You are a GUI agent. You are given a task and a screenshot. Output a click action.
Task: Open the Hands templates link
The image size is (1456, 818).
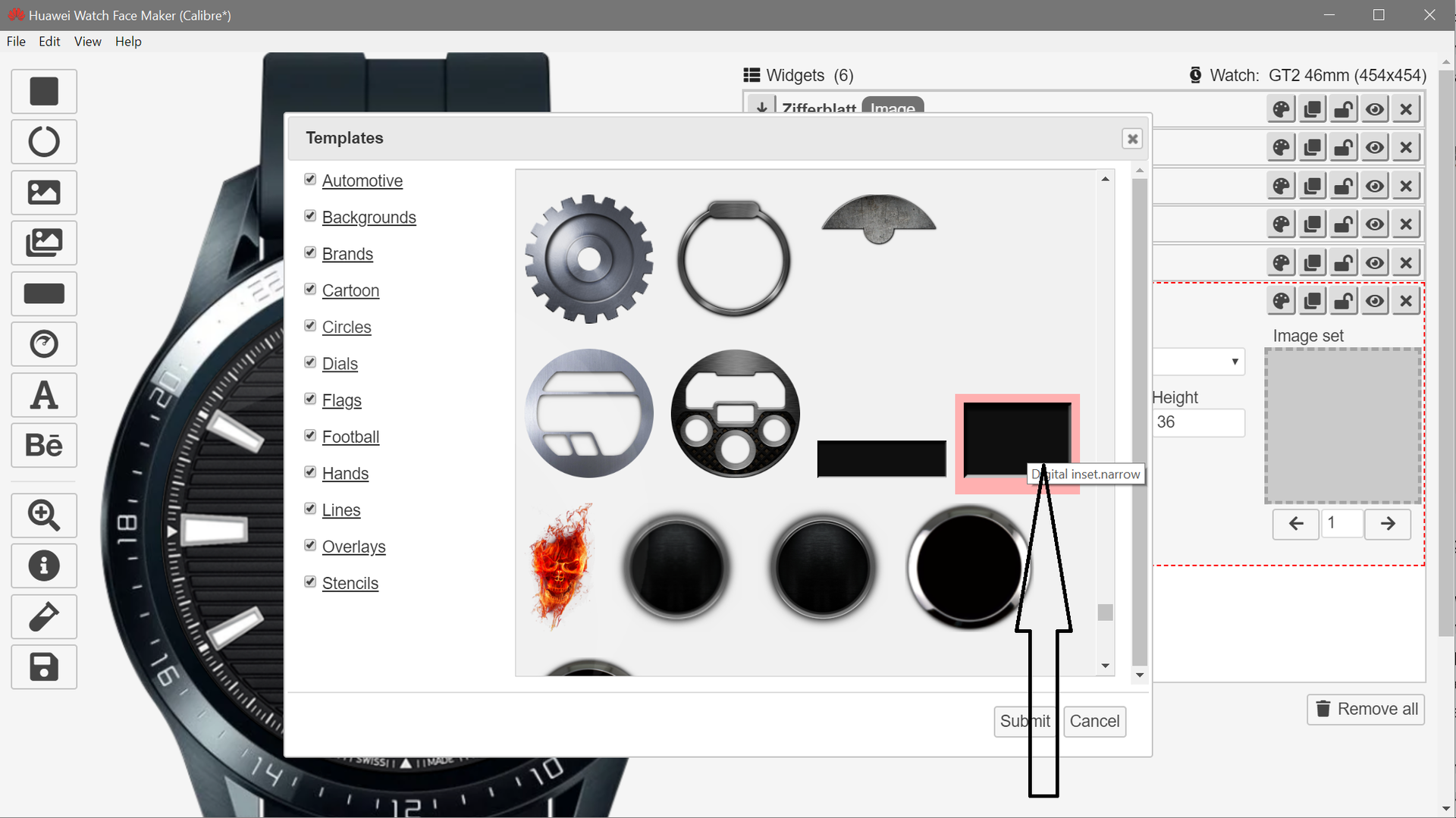pyautogui.click(x=345, y=473)
